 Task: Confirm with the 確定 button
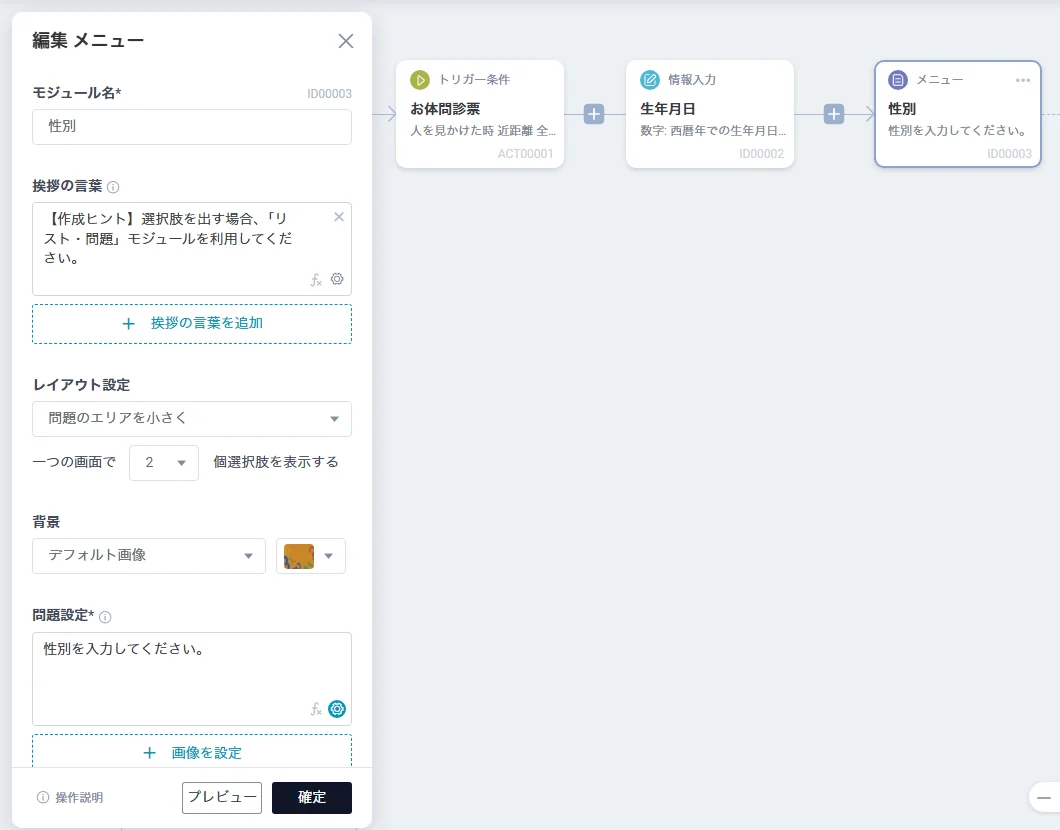point(312,798)
